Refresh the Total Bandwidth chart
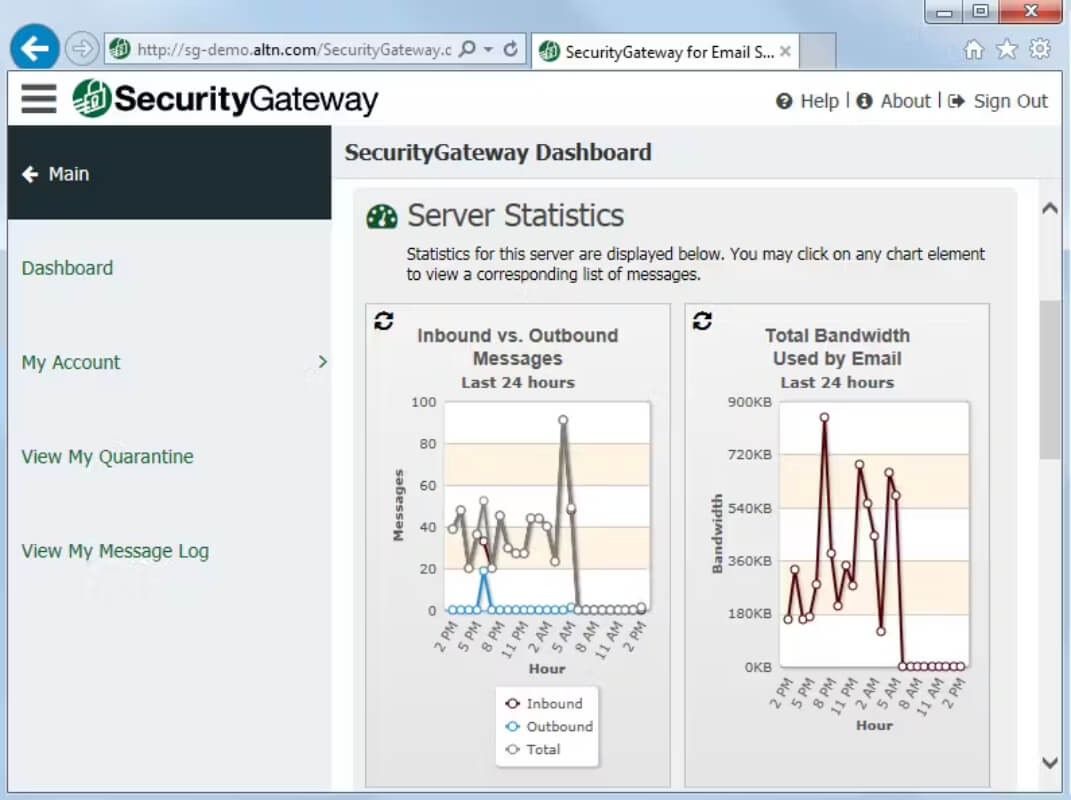 (702, 320)
